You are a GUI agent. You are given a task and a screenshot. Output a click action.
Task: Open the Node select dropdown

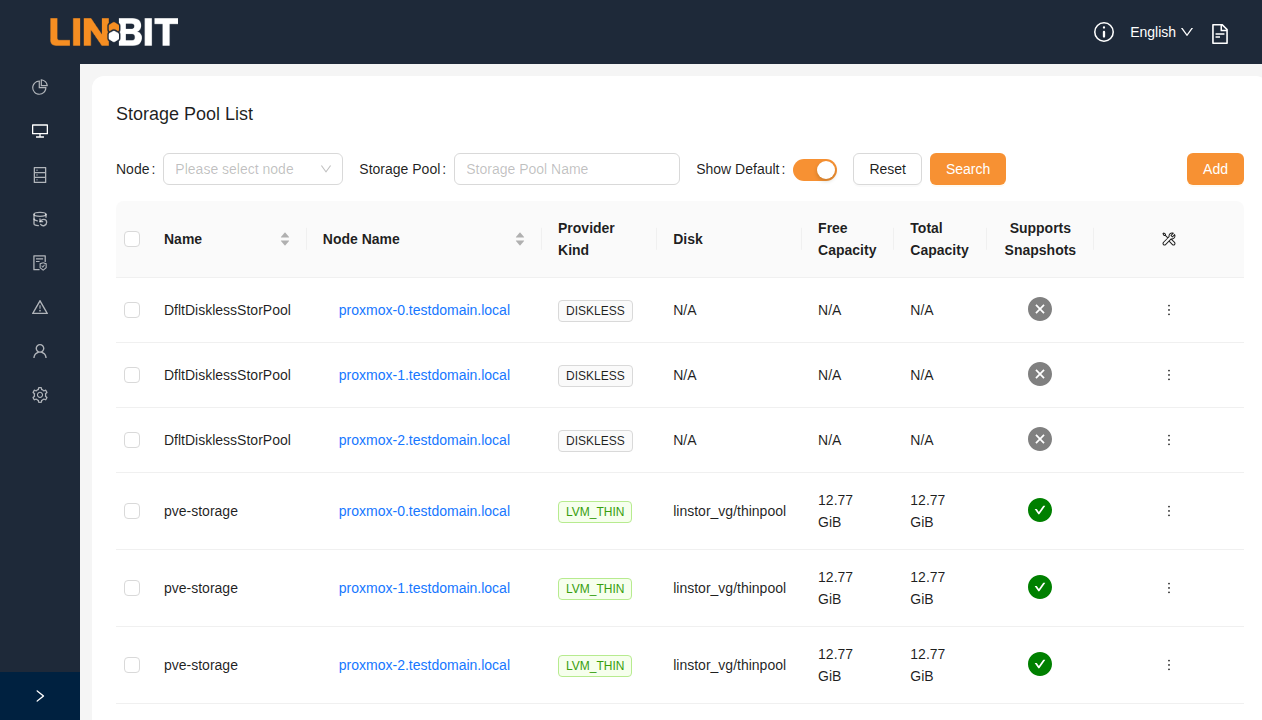pos(253,169)
